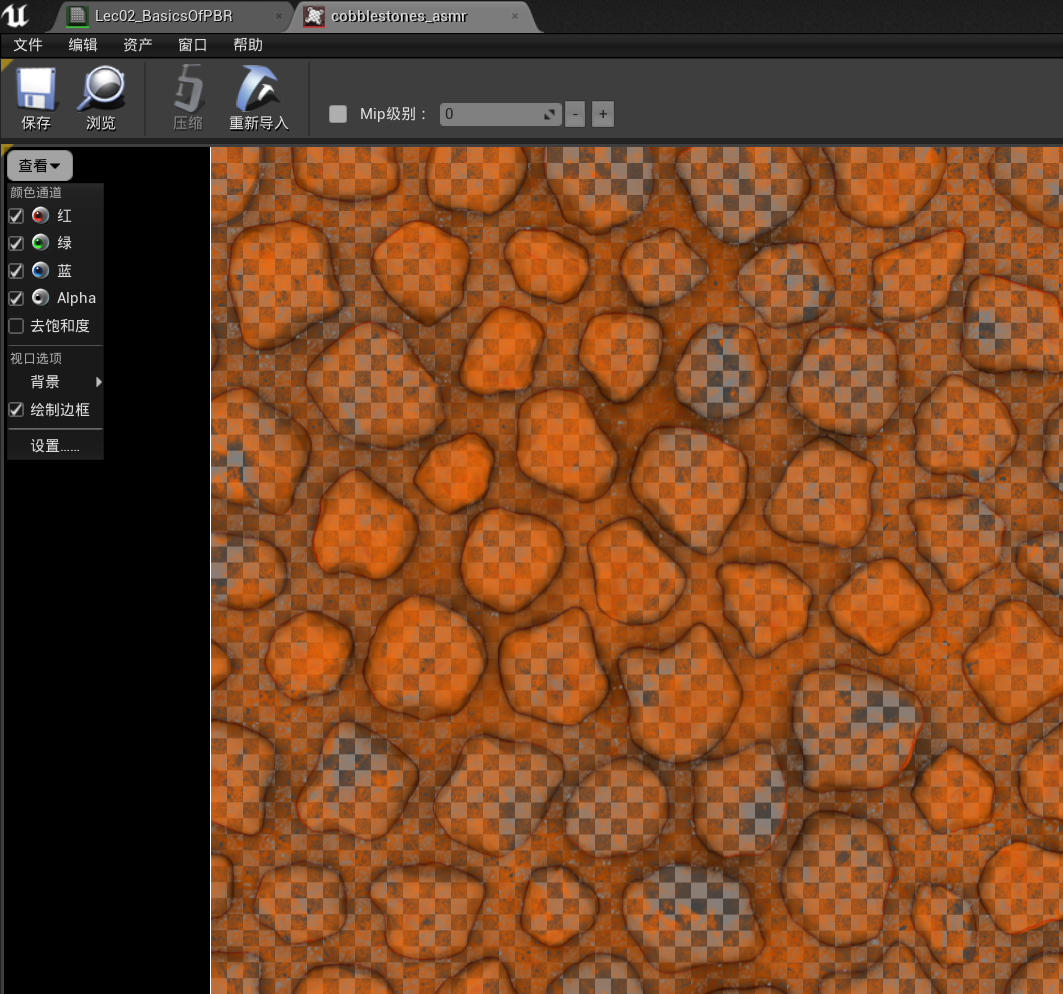Toggle the 绿 (green) channel checkbox
The height and width of the screenshot is (994, 1063).
(x=16, y=243)
